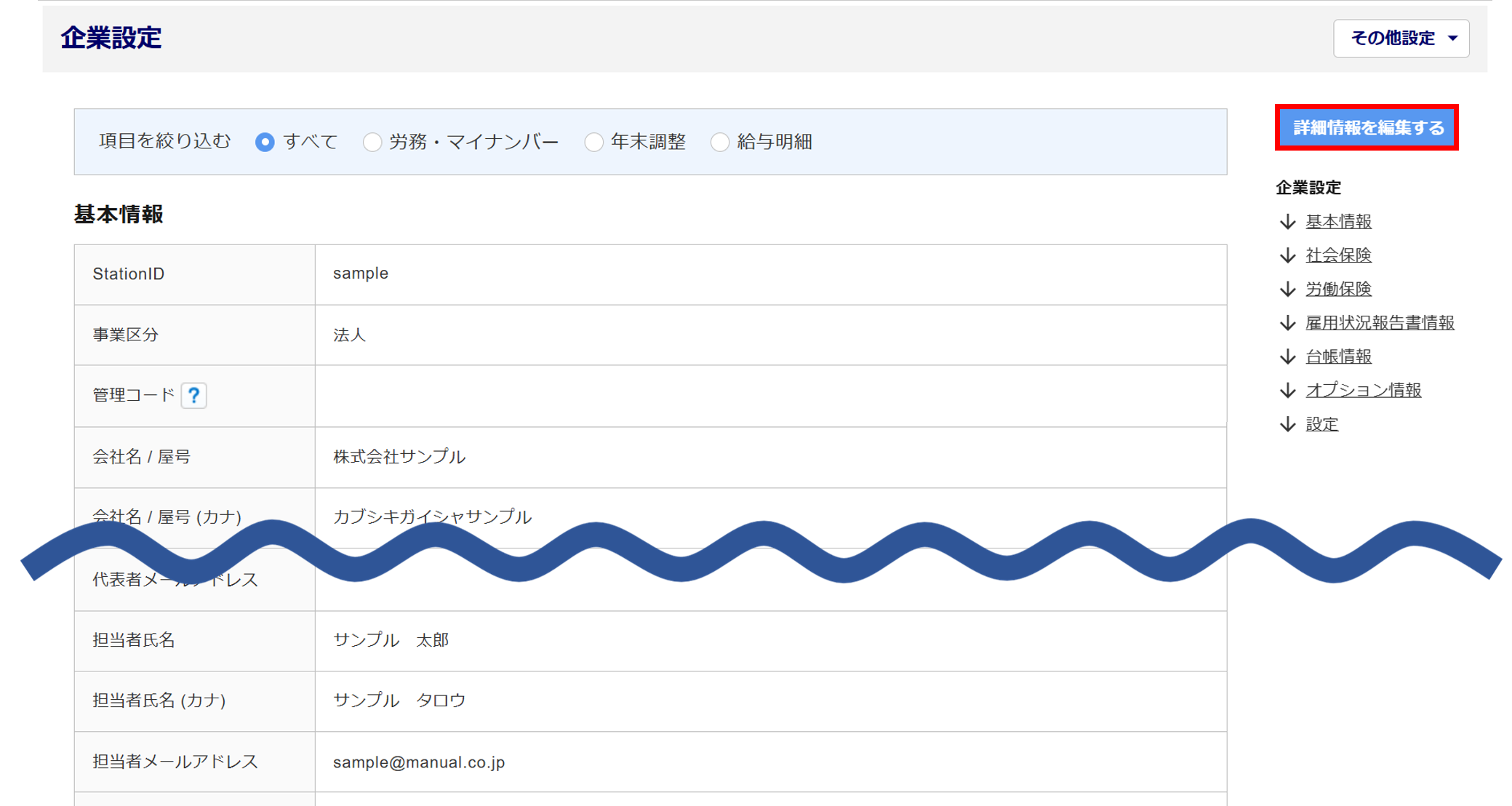The image size is (1512, 806).
Task: Click the down arrow icon next to 設定
Action: [x=1287, y=424]
